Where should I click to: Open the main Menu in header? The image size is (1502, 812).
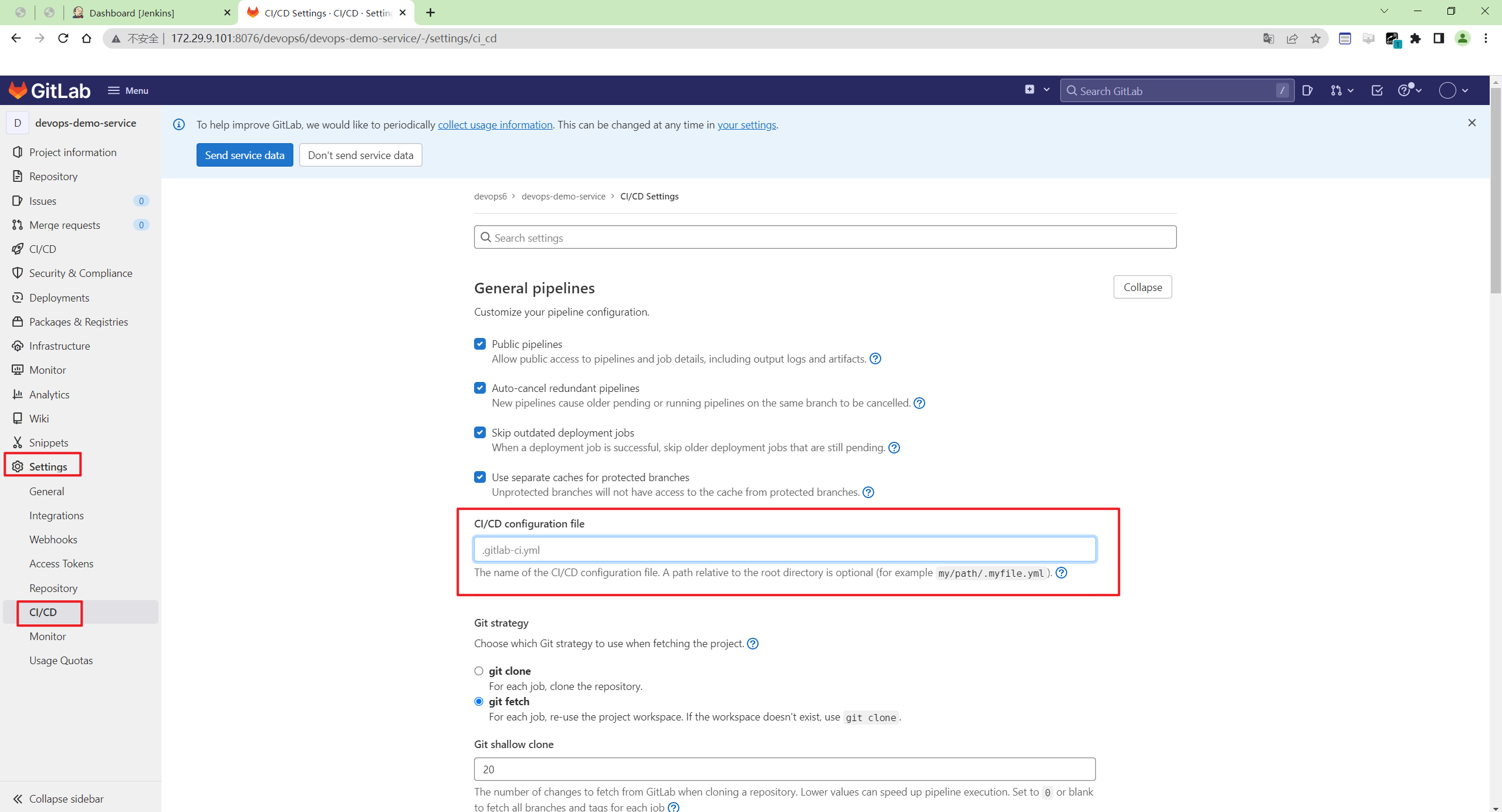tap(128, 90)
